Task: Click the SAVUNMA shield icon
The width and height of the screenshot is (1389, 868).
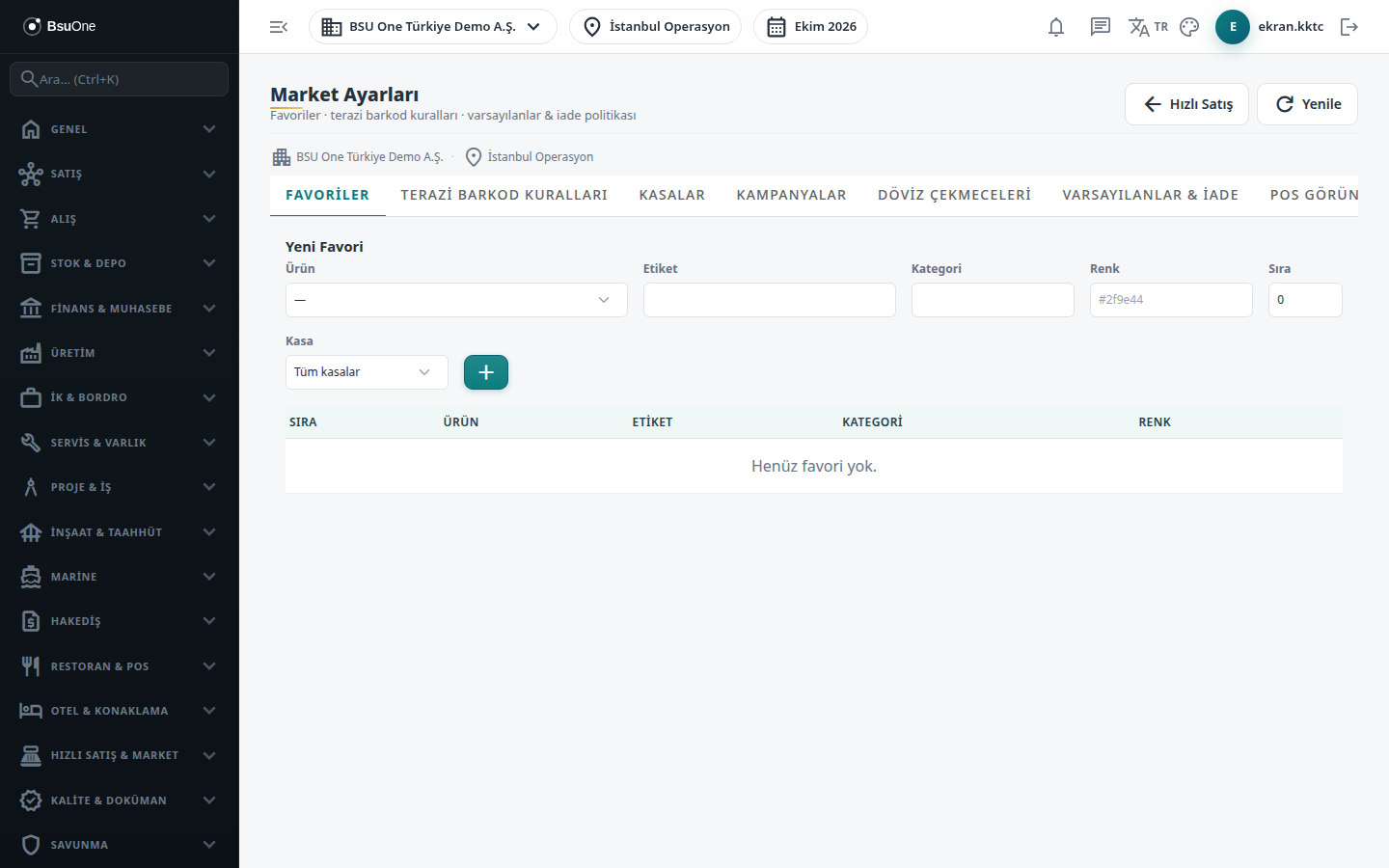Action: tap(31, 845)
